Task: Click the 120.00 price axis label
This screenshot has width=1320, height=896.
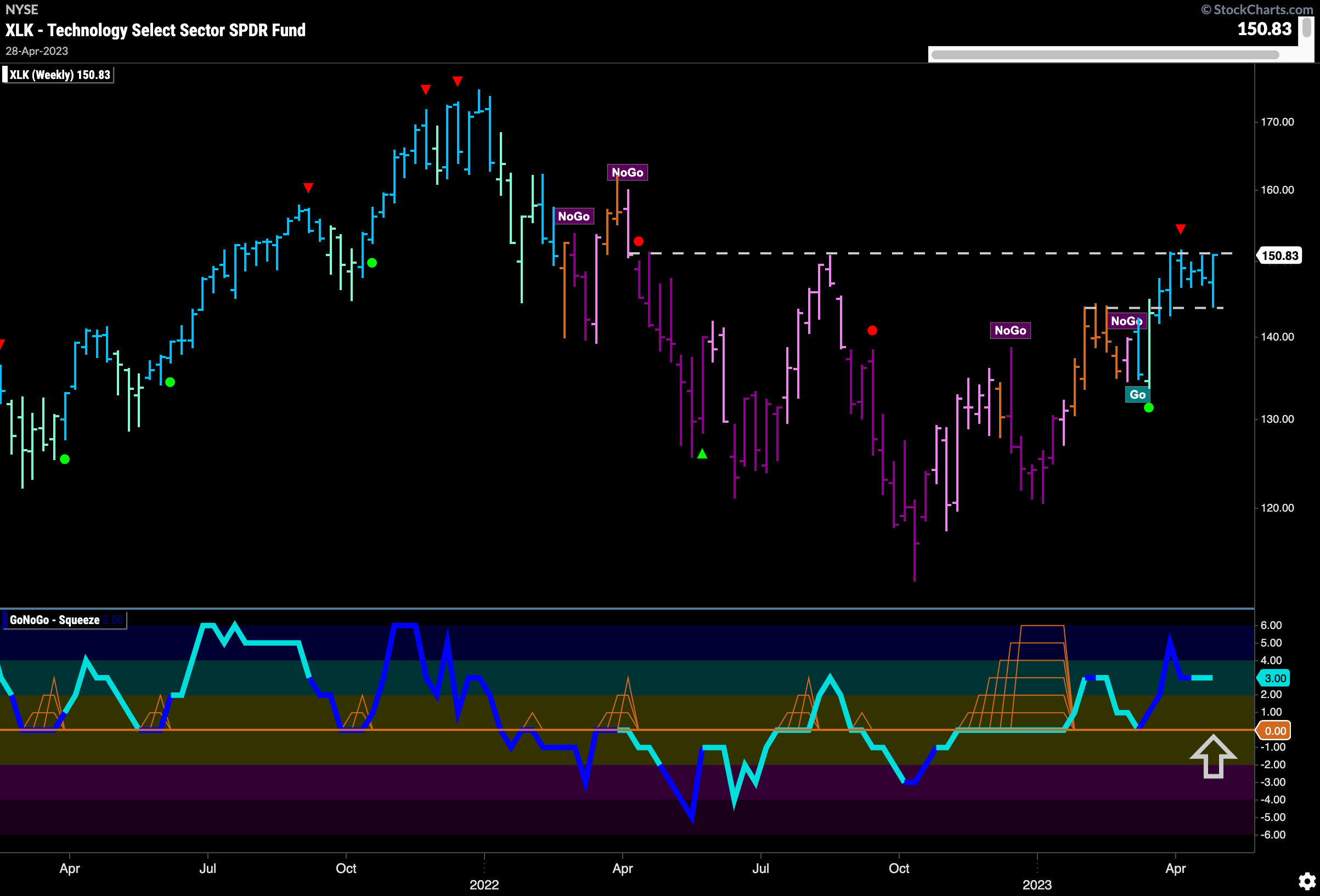Action: 1277,508
